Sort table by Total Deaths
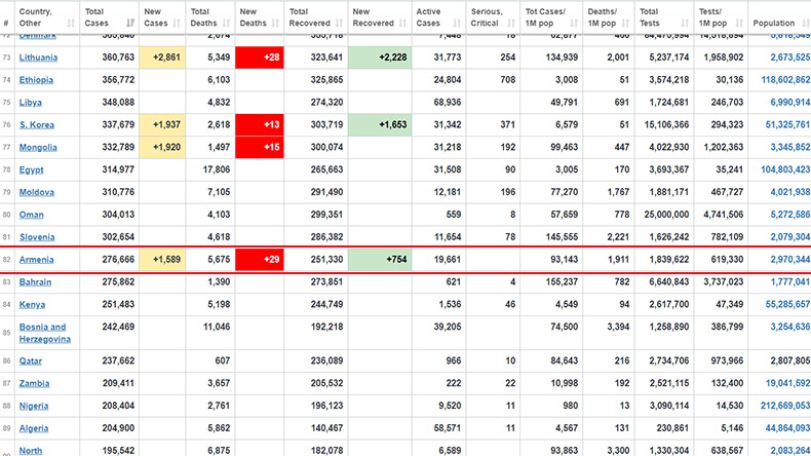This screenshot has height=456, width=811. (210, 17)
